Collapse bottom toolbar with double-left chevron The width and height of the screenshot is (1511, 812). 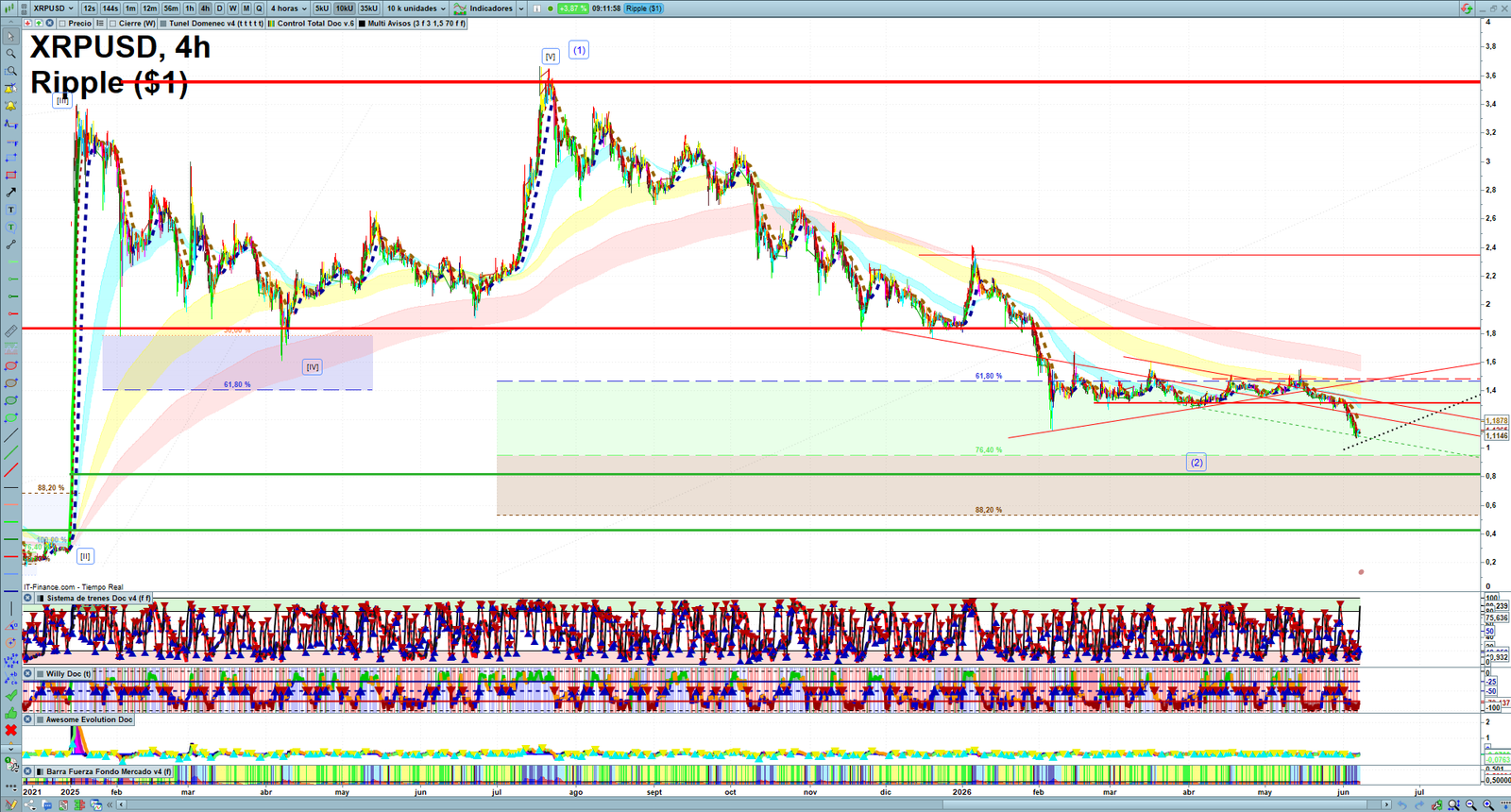coord(110,804)
